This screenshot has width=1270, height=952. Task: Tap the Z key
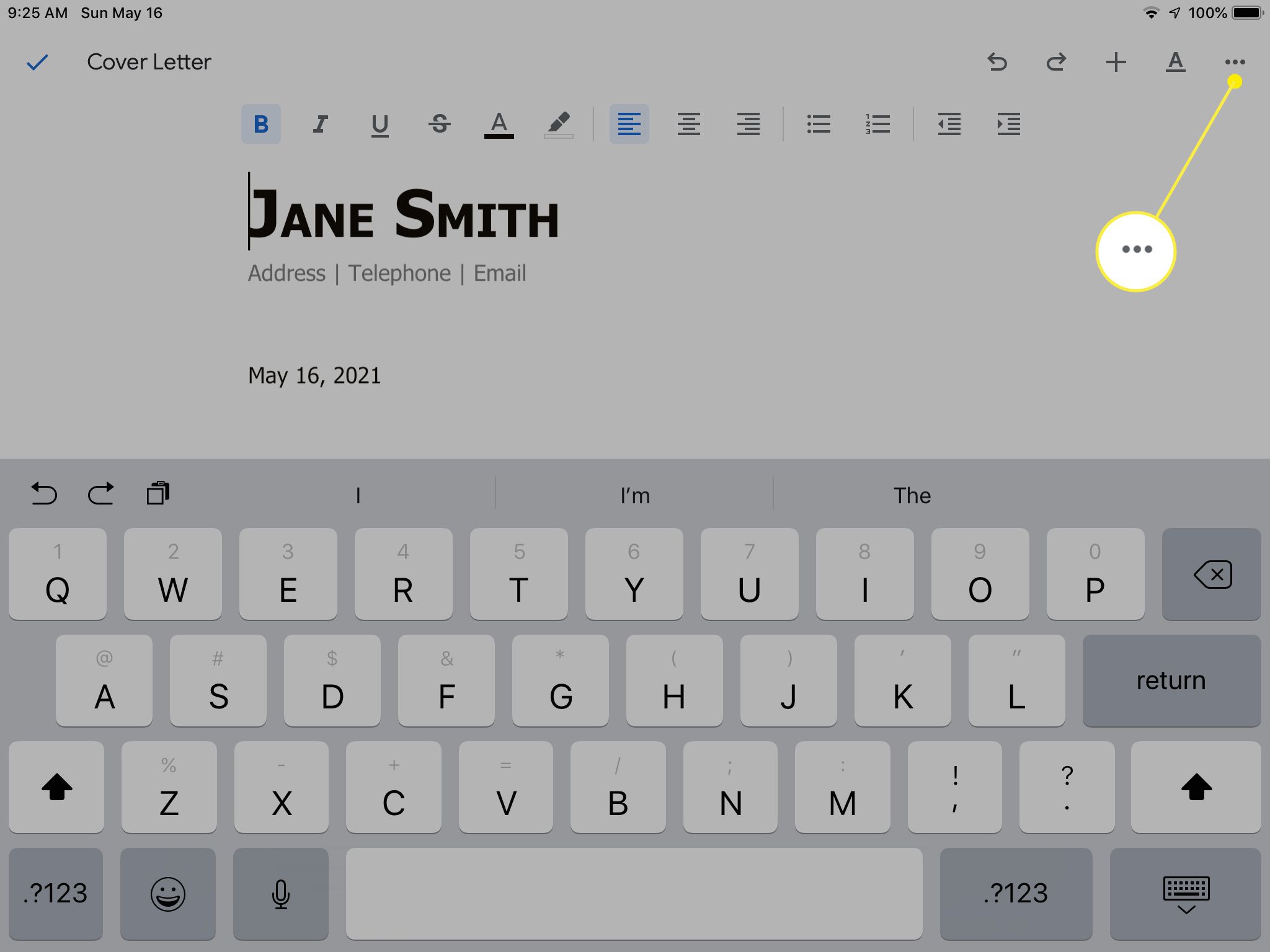click(169, 787)
